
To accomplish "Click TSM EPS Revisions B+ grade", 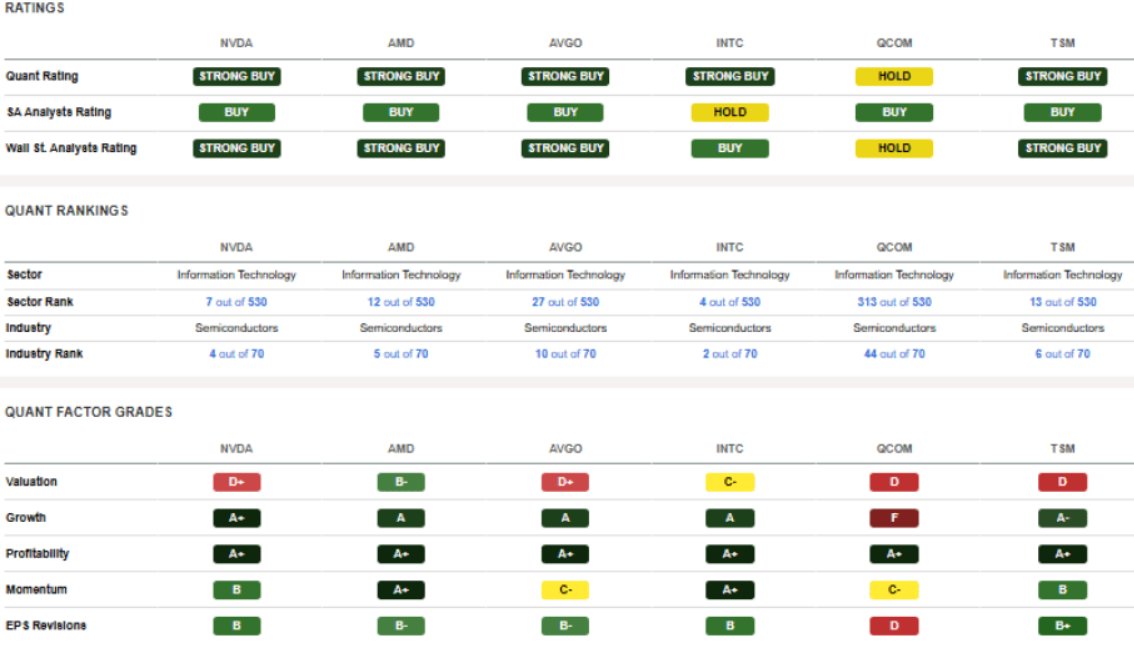I will pyautogui.click(x=1062, y=626).
